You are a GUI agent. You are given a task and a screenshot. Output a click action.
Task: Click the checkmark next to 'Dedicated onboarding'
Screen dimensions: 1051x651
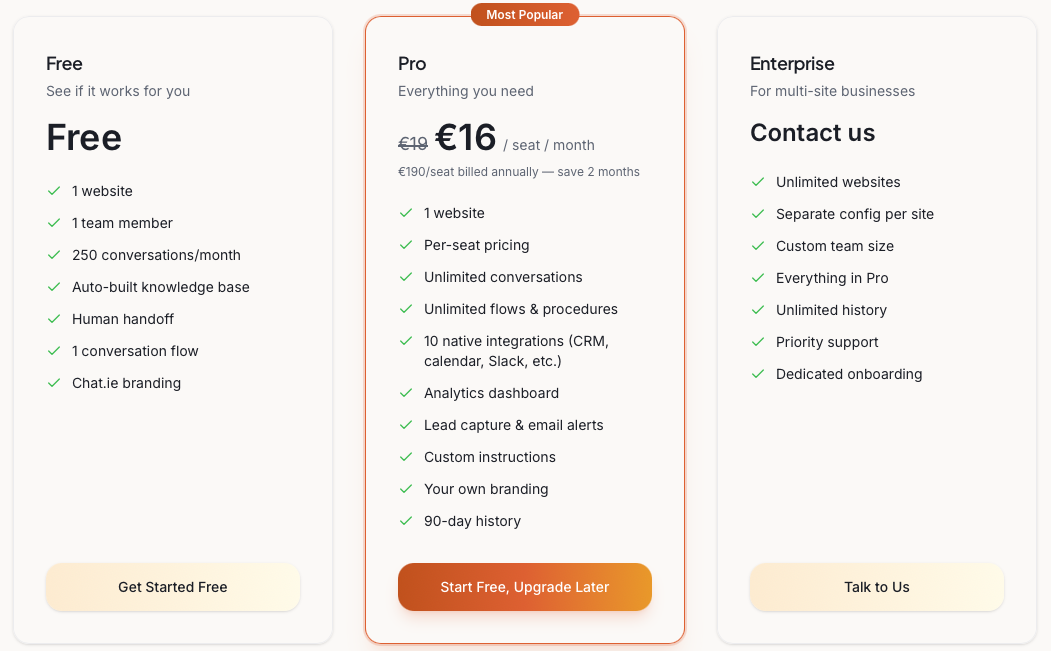pyautogui.click(x=758, y=374)
